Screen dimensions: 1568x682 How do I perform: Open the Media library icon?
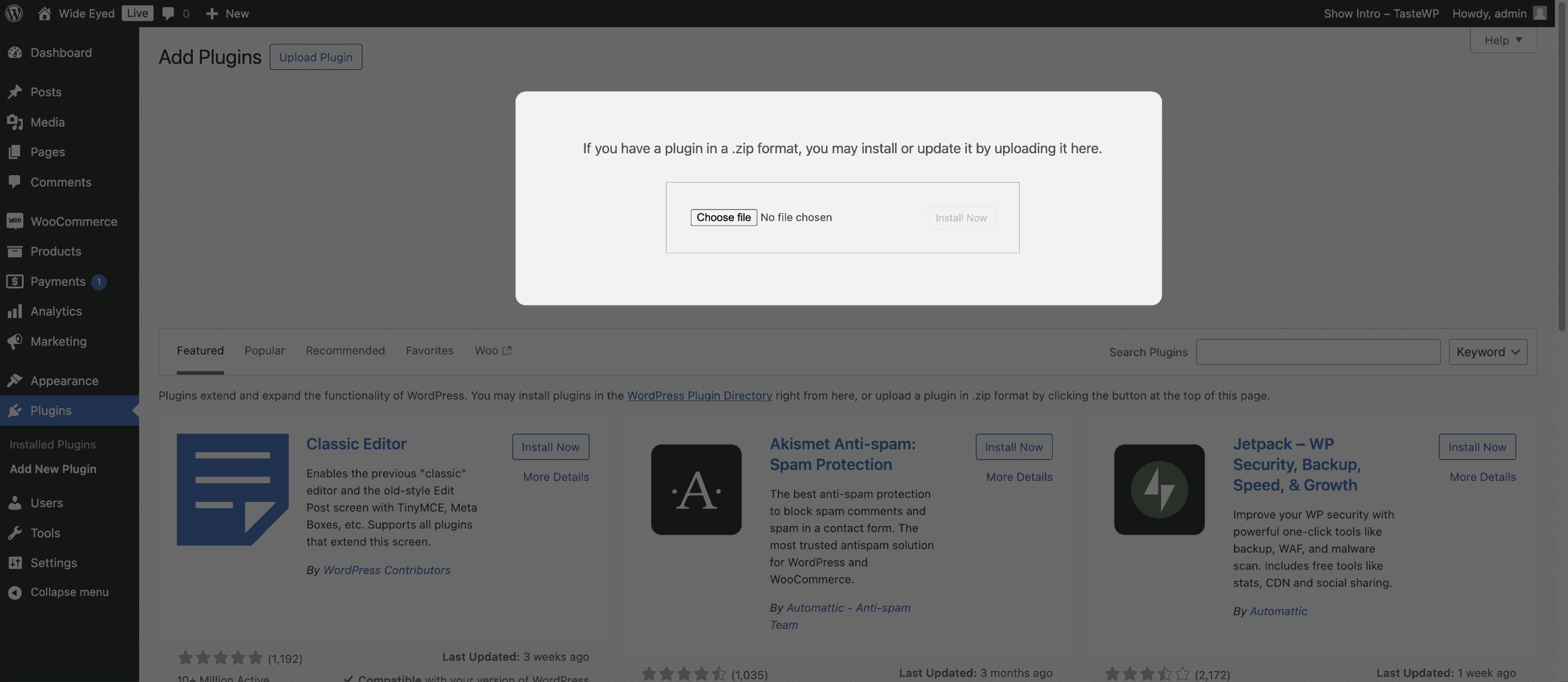tap(16, 122)
